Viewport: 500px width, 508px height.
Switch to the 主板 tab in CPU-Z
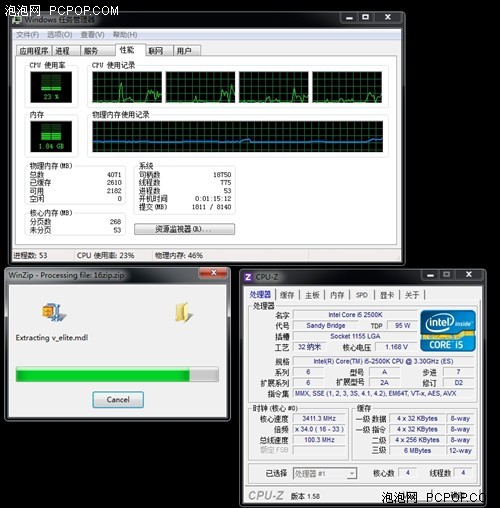coord(312,295)
